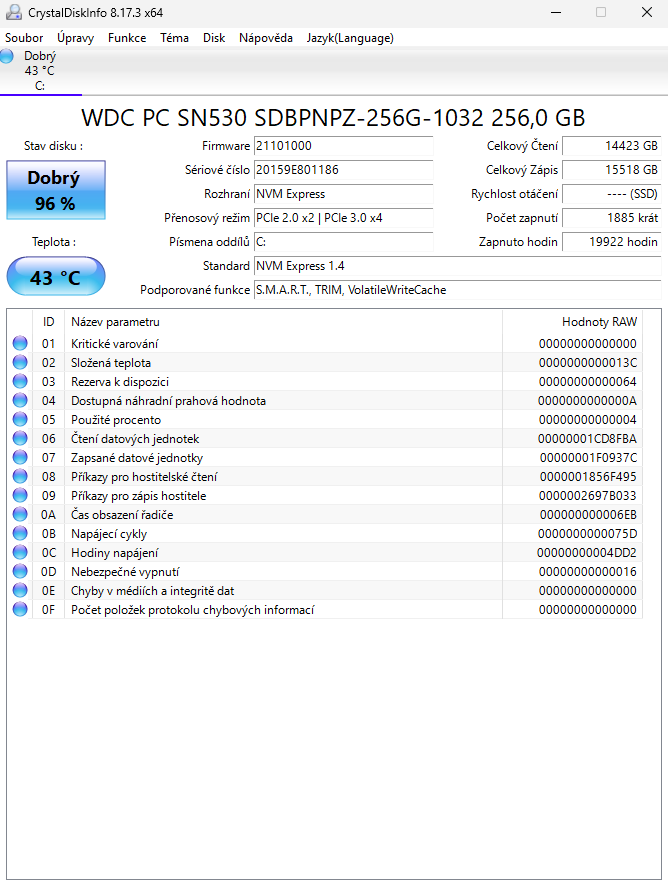This screenshot has width=668, height=884.
Task: Click status orb for Napájecí cykly row
Action: click(x=20, y=533)
